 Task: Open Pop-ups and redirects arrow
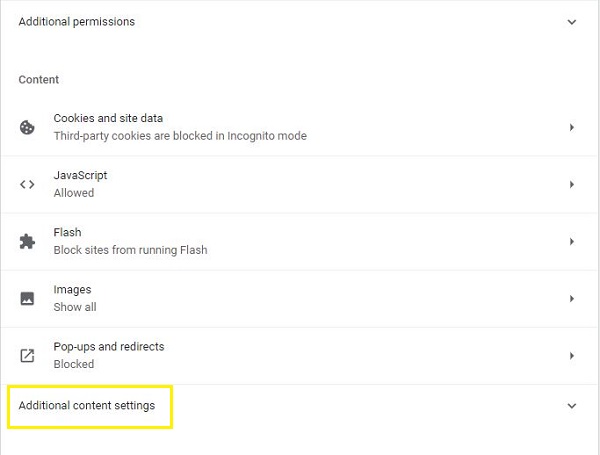point(572,355)
